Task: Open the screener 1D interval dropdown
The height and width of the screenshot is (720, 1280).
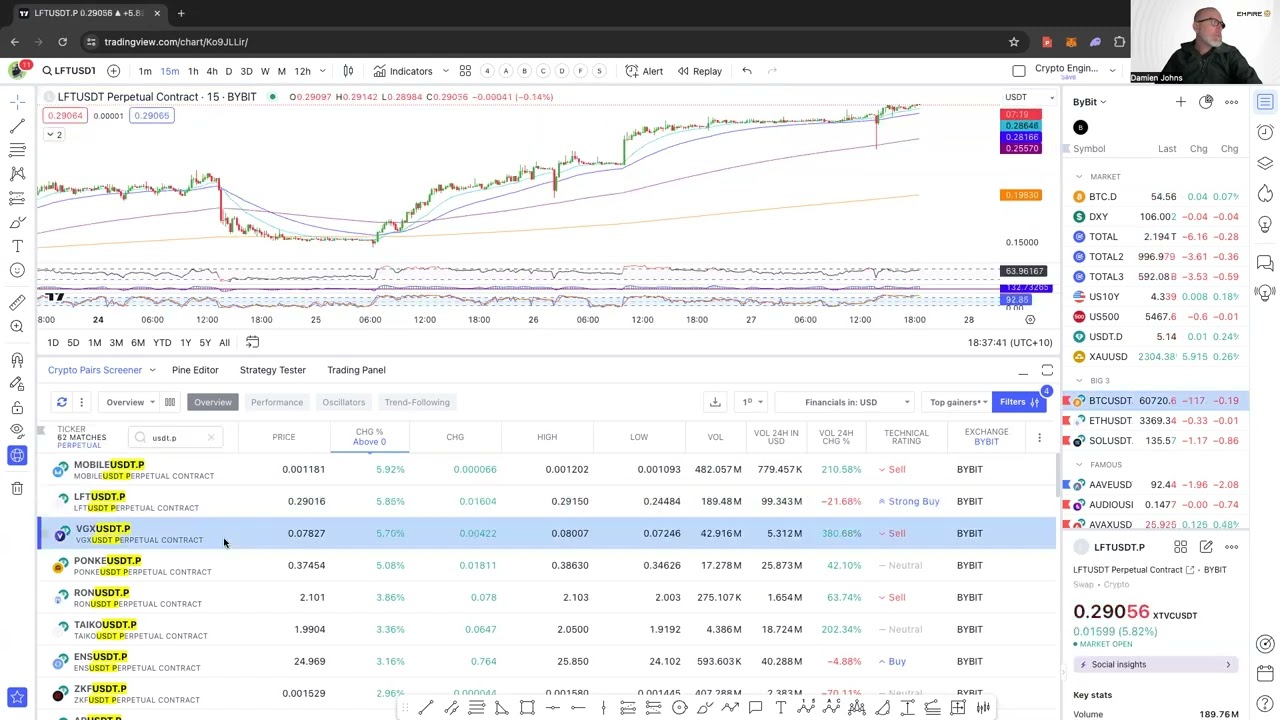Action: tap(752, 402)
